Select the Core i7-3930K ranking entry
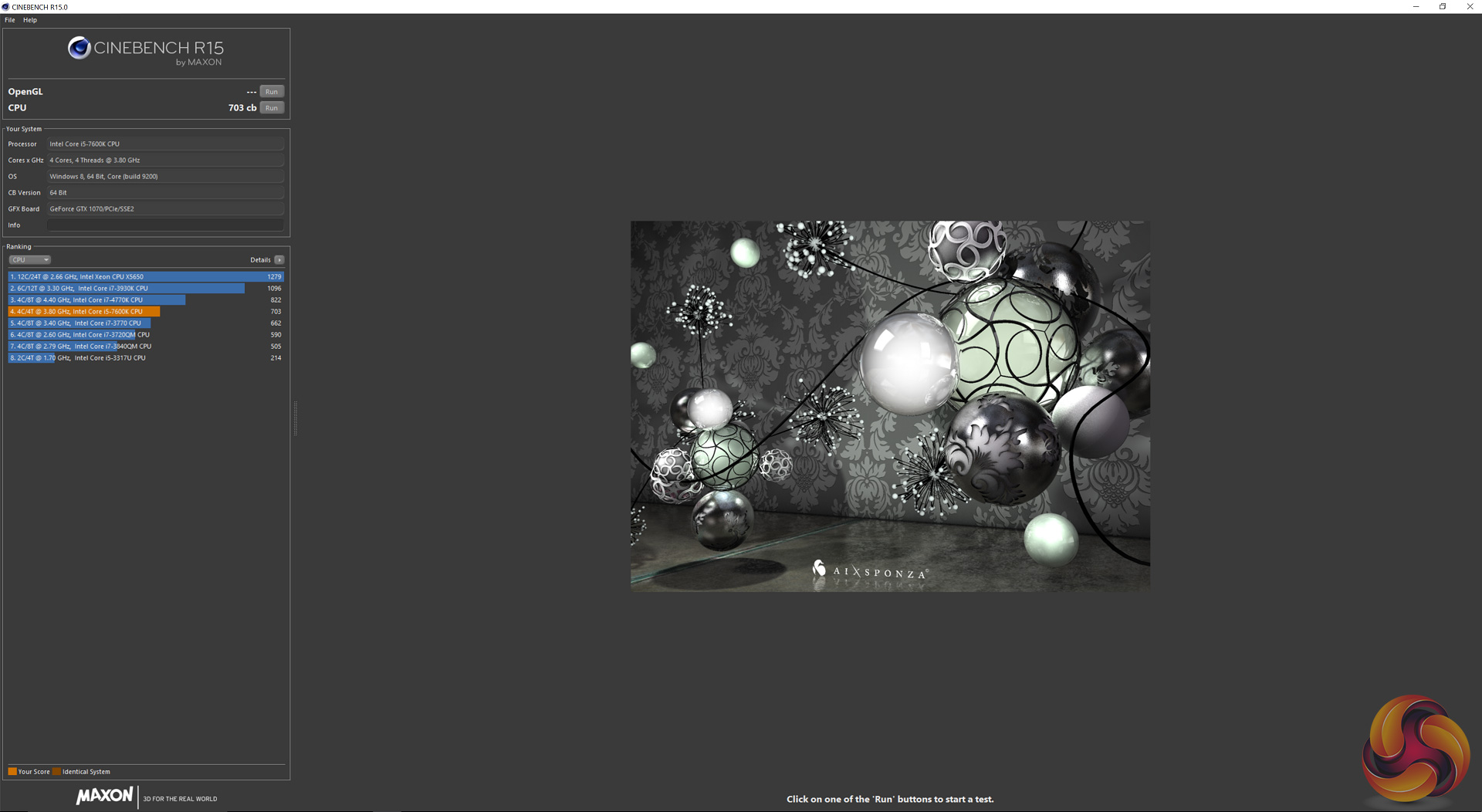Screen dimensions: 1482x812 [146, 289]
